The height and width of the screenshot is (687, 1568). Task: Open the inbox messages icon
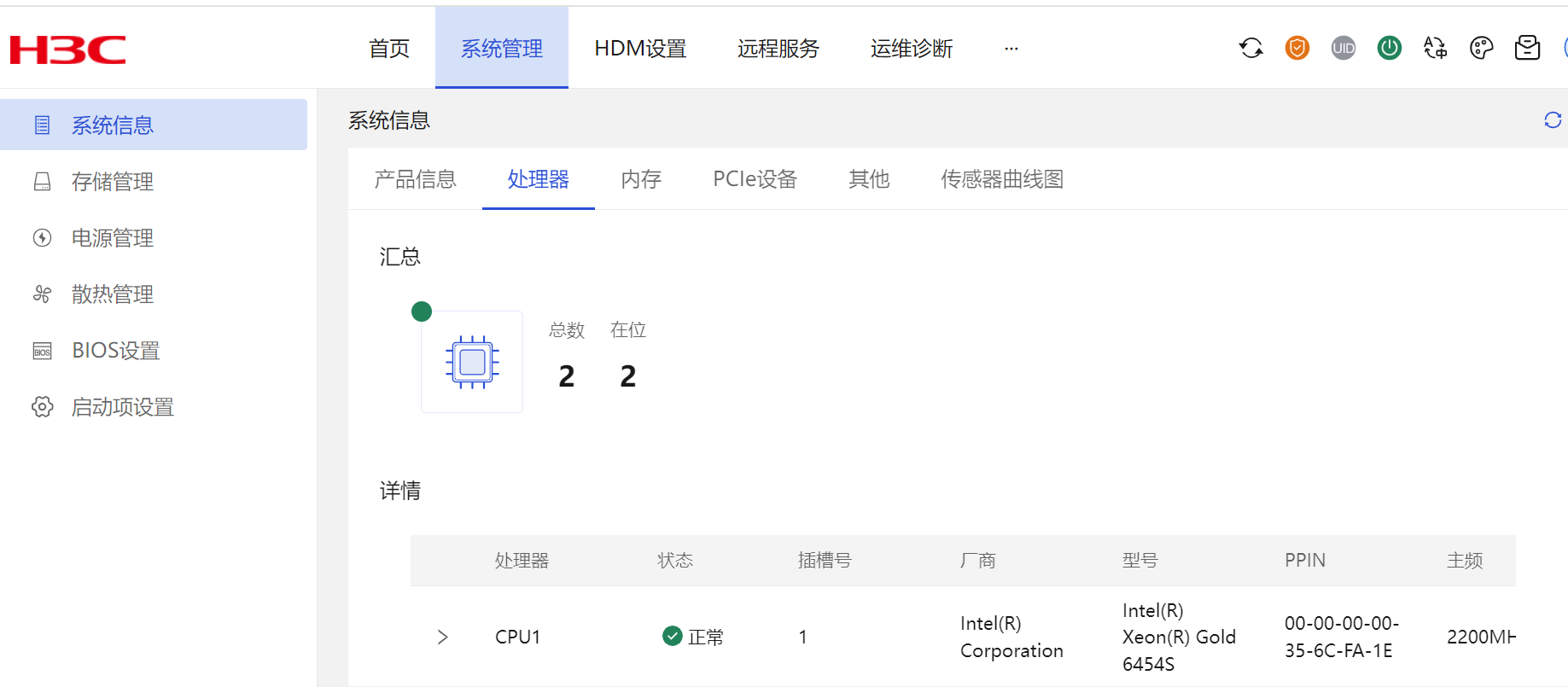(x=1528, y=49)
